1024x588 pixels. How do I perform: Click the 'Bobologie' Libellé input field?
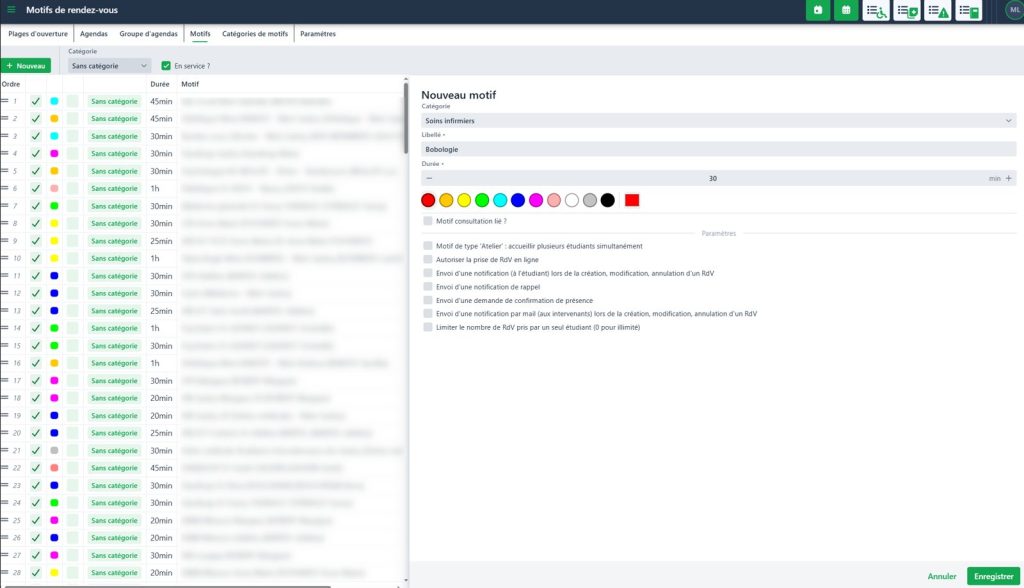[x=718, y=150]
